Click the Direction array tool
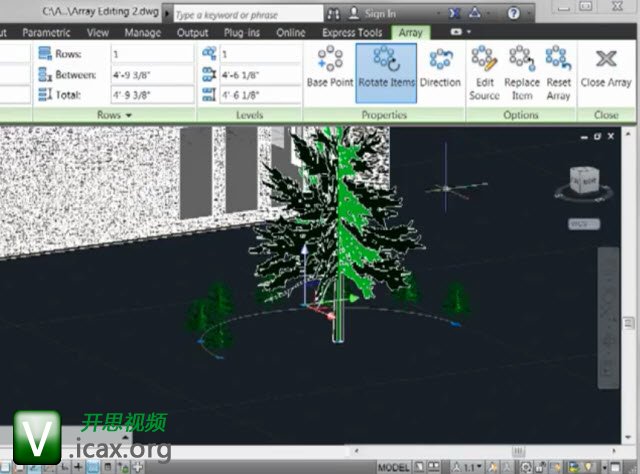Screen dimensions: 640x474 pos(440,67)
